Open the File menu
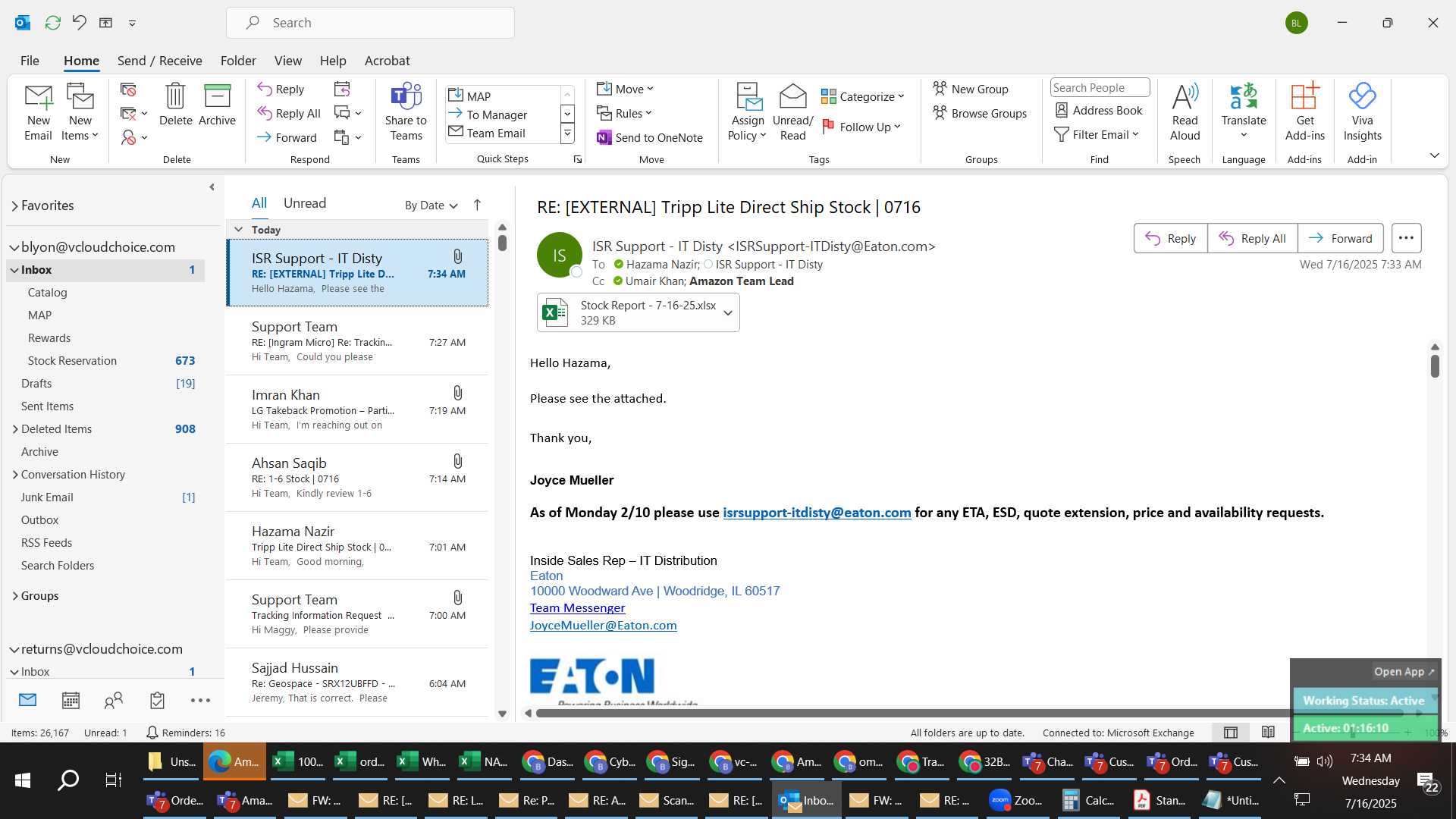 [30, 61]
